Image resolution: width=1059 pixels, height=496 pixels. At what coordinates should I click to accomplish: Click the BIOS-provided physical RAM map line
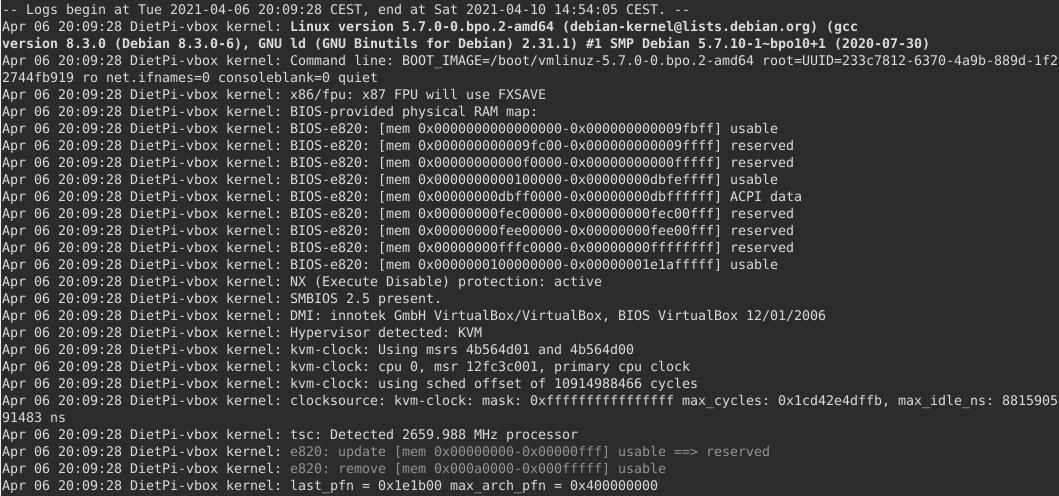coord(269,111)
